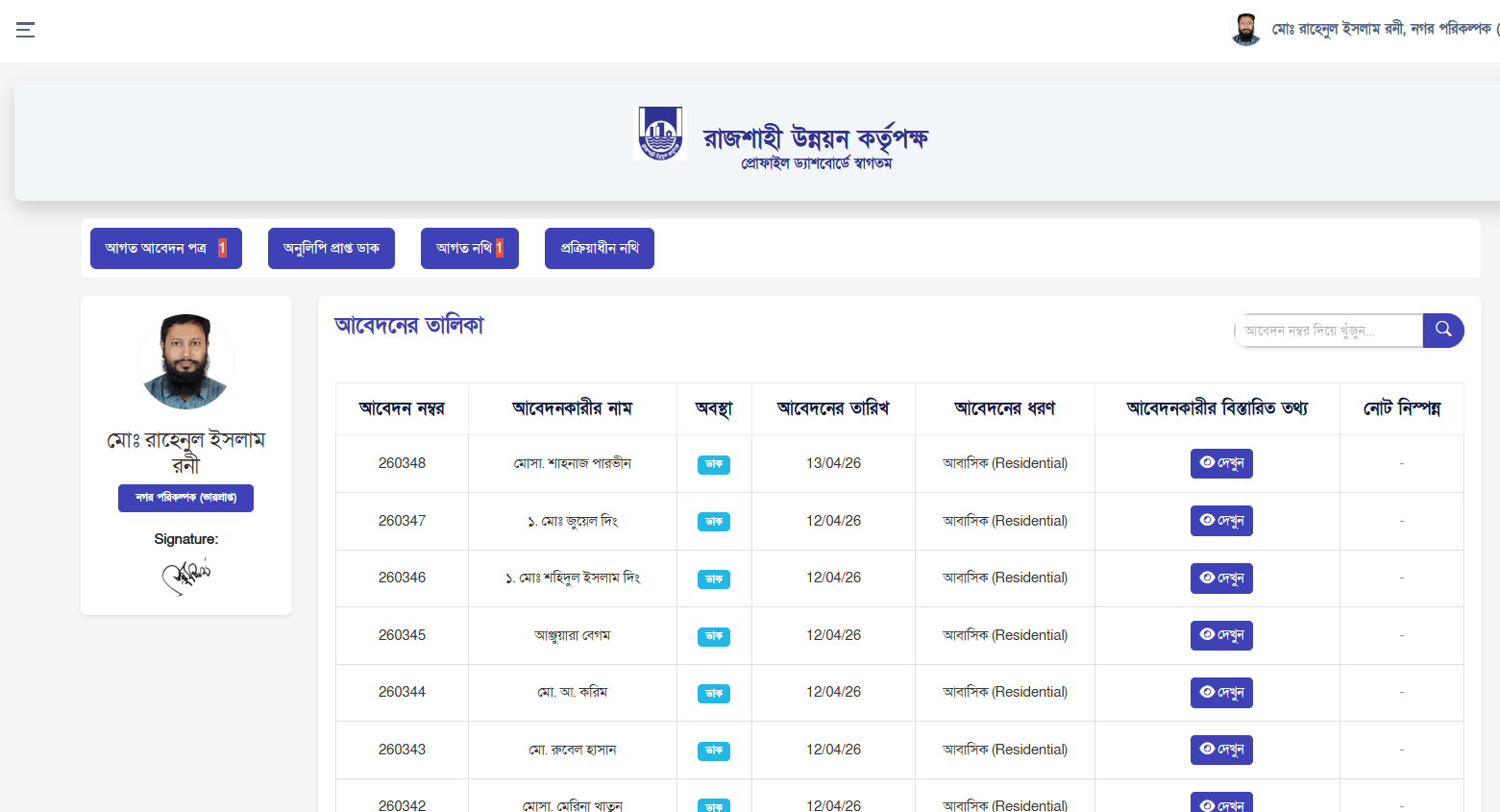1500x812 pixels.
Task: View details for application 260346
Action: [x=1220, y=578]
